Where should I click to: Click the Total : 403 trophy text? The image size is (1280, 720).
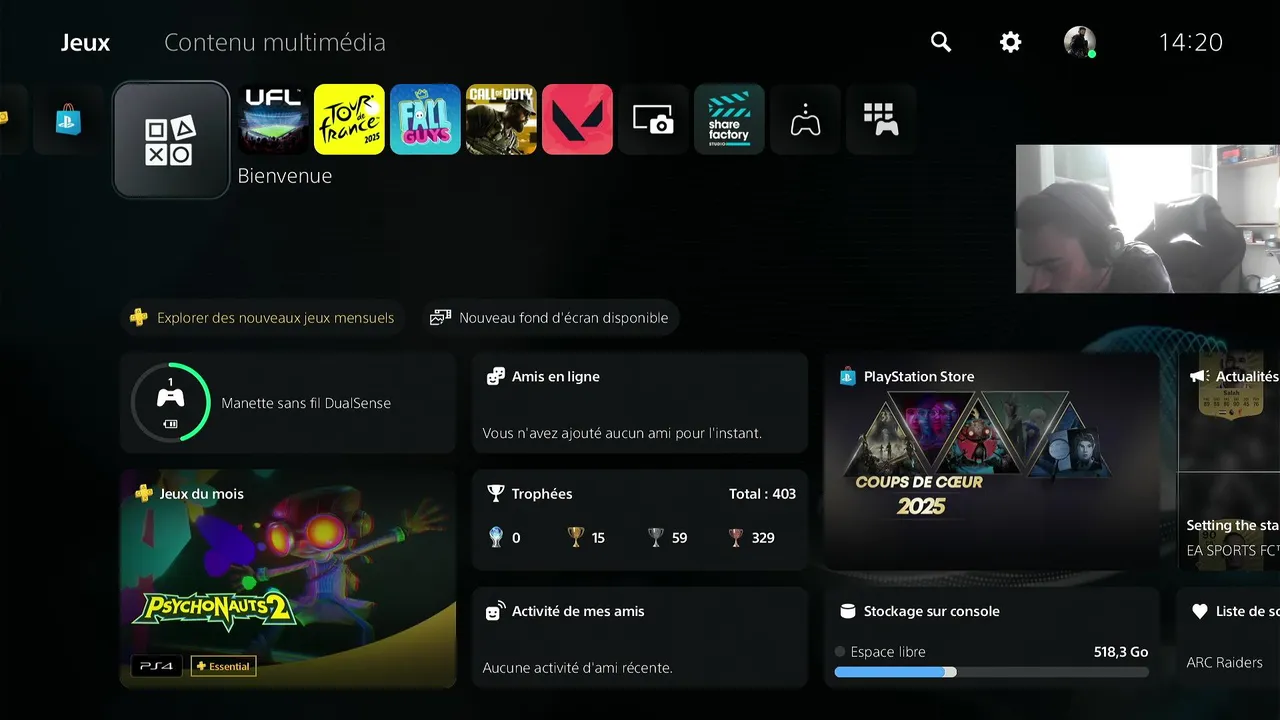click(762, 494)
